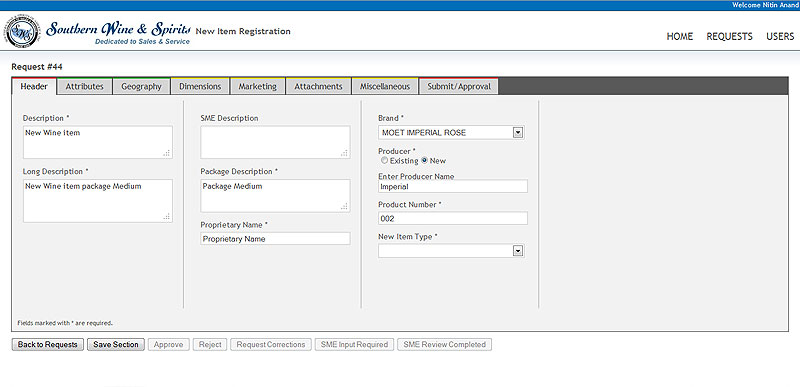Switch to the Dimensions tab
This screenshot has height=387, width=800.
click(x=200, y=87)
